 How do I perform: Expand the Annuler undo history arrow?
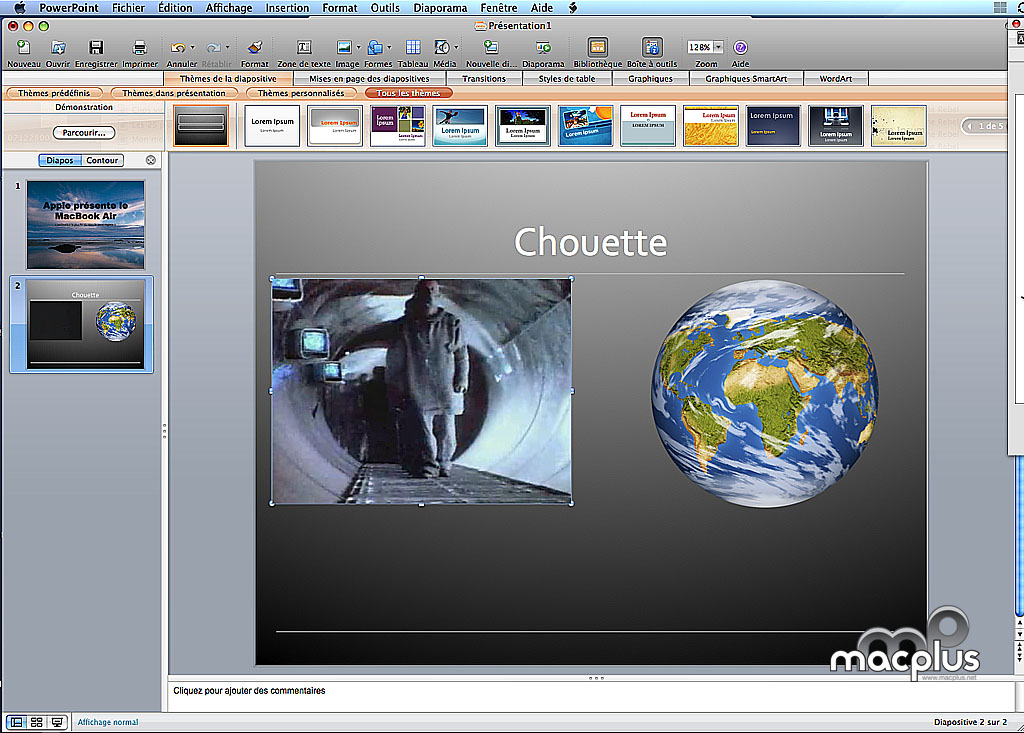tap(193, 47)
